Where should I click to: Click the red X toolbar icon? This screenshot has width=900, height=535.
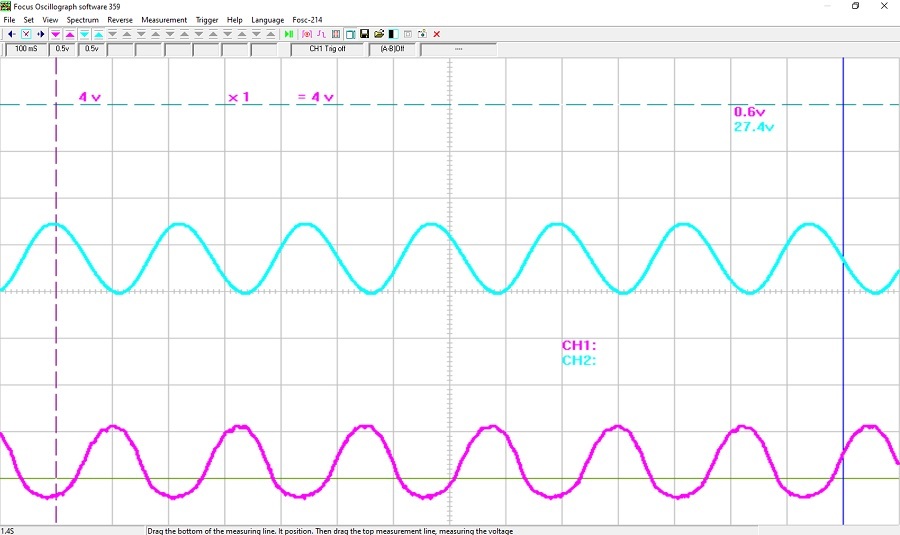(436, 34)
